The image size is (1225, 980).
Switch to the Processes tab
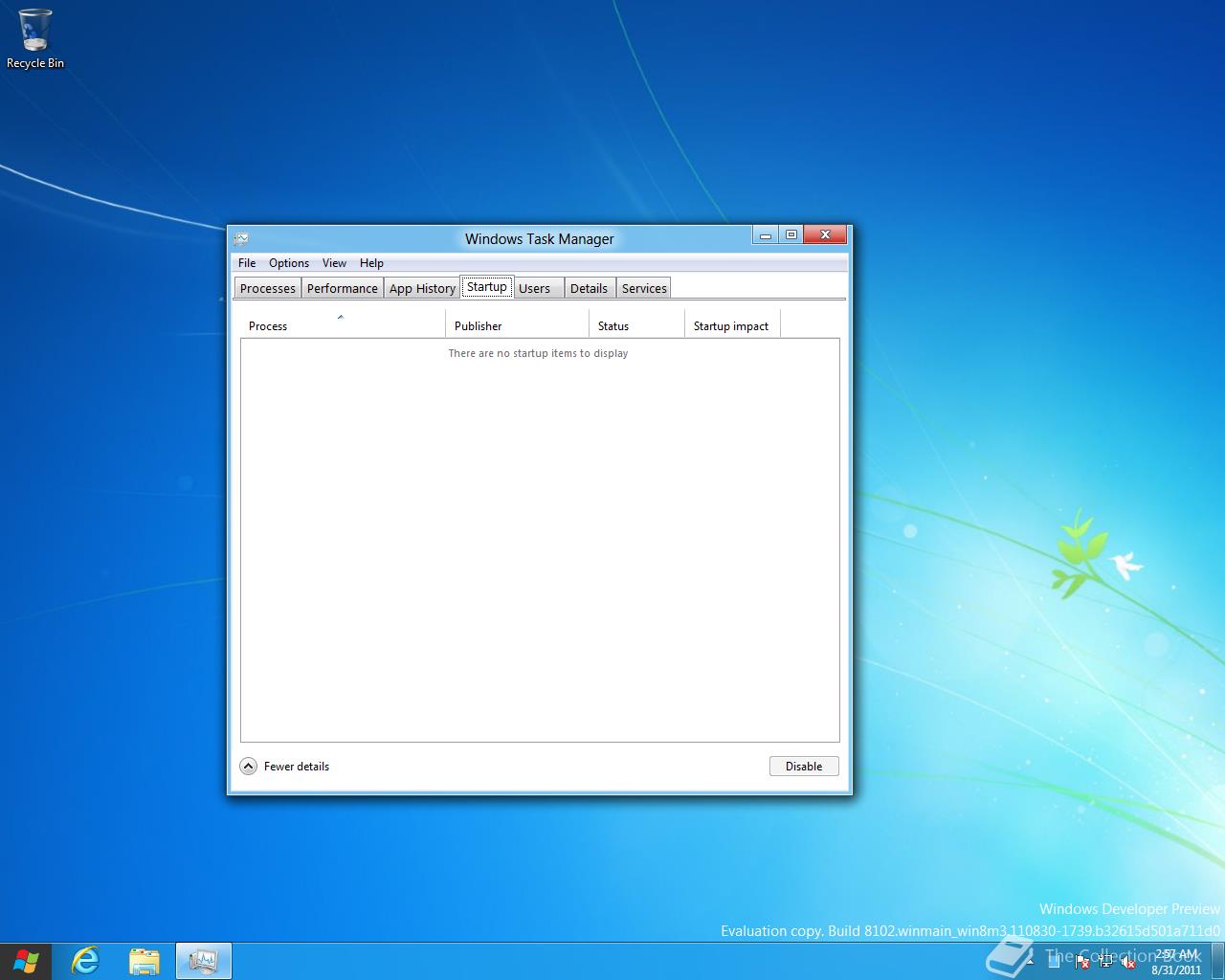268,288
